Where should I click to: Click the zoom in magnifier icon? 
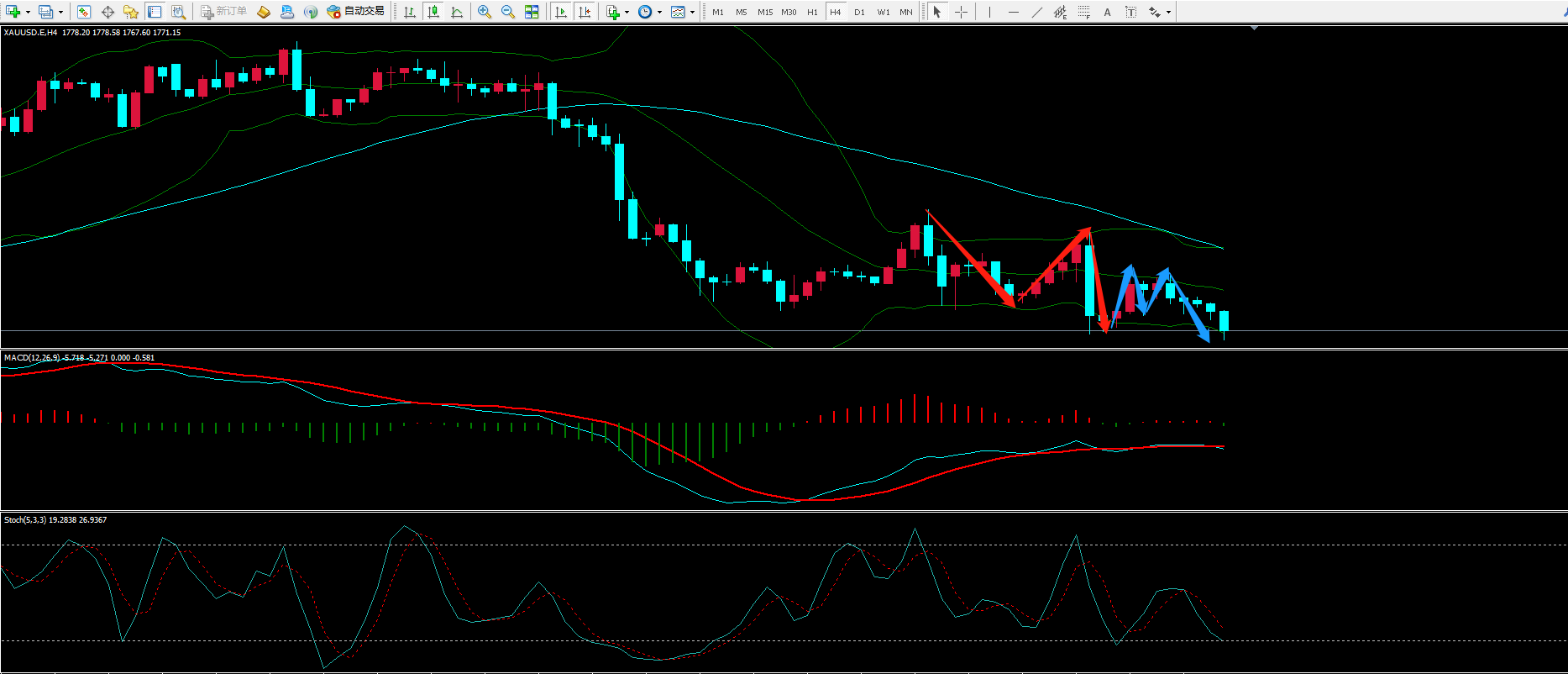[x=485, y=12]
